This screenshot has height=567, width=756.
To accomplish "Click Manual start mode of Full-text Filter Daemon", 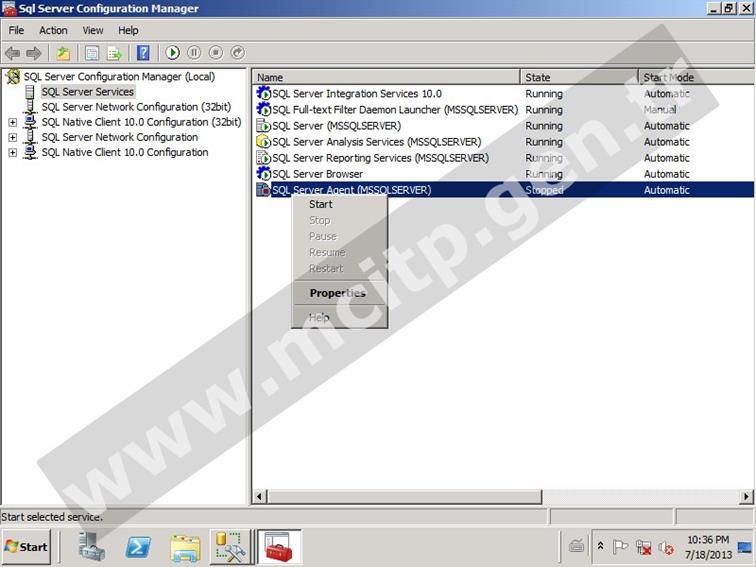I will (660, 109).
